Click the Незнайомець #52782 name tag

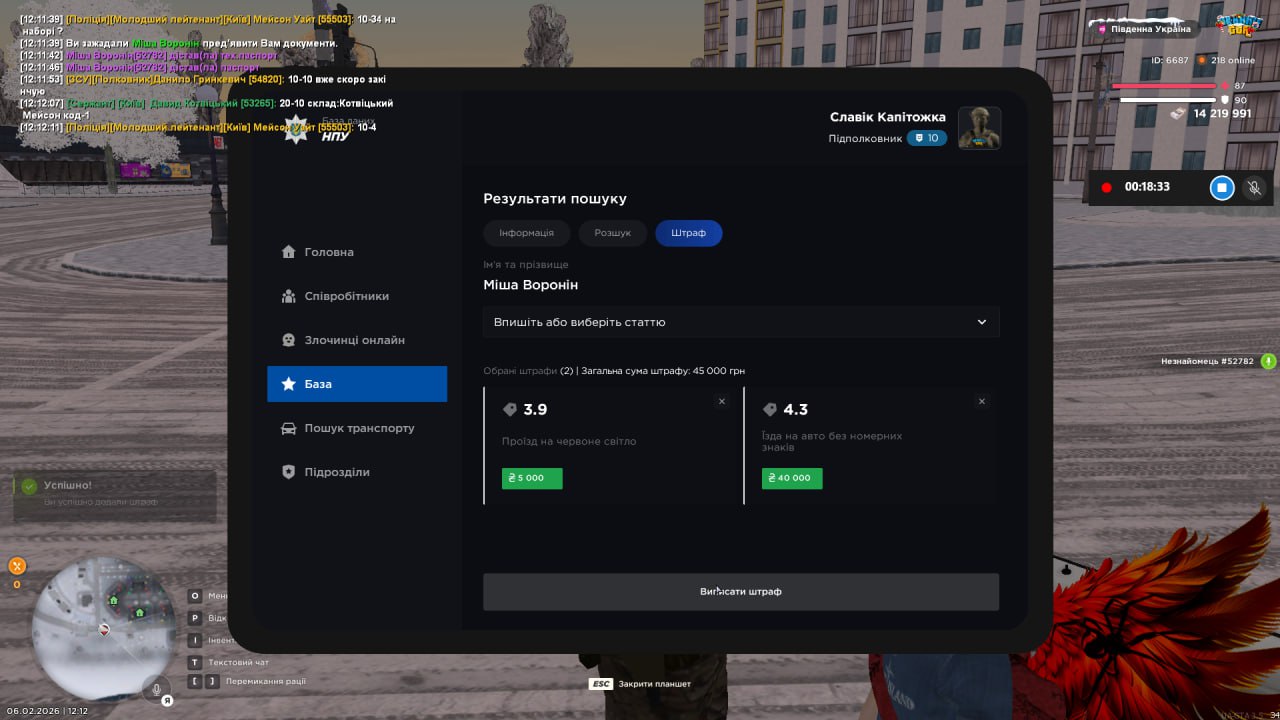1207,361
